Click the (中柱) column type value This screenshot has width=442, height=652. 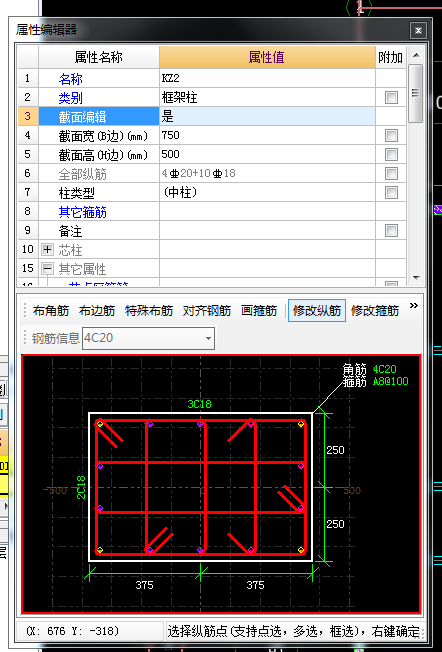coord(267,193)
